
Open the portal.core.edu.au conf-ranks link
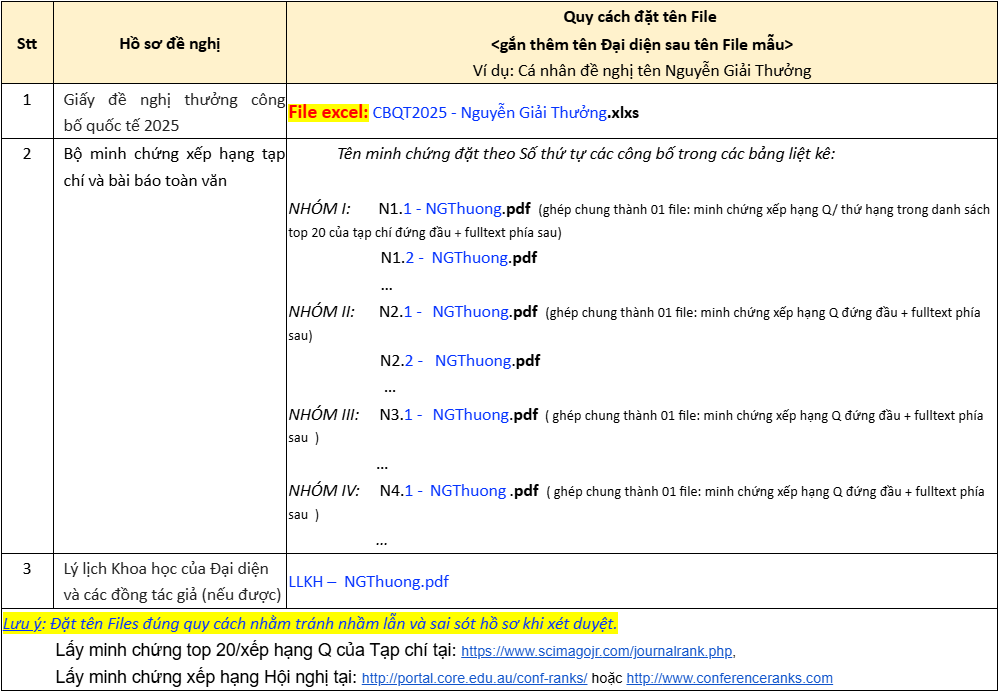474,678
